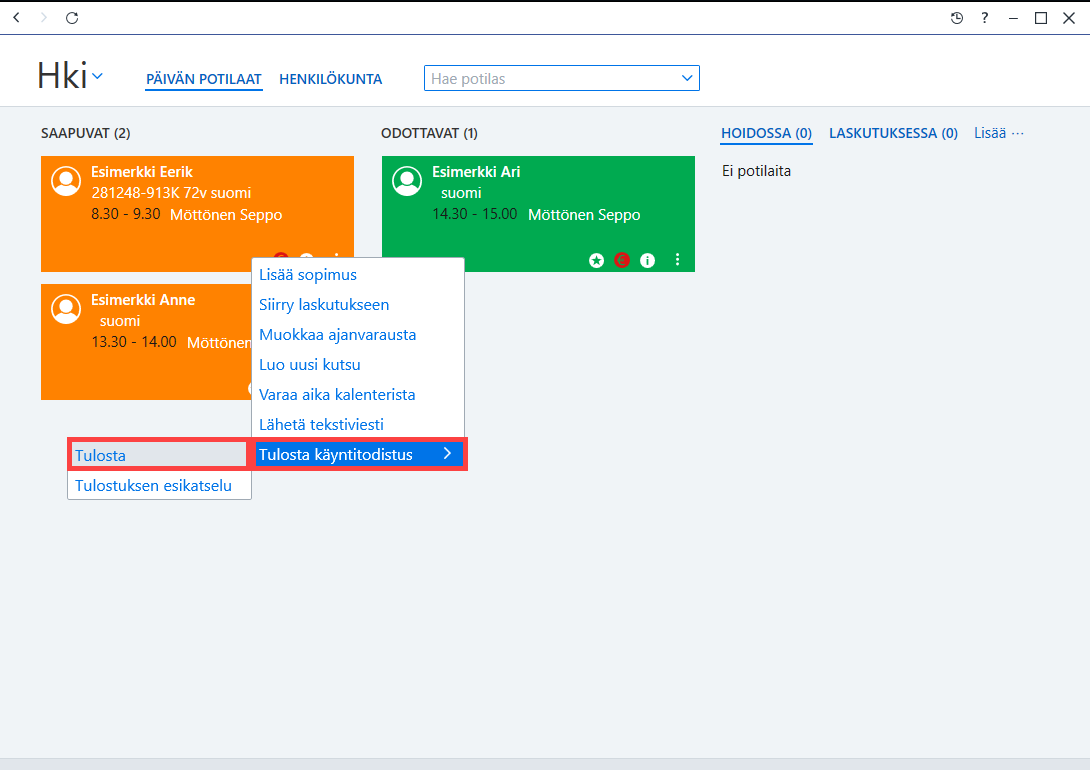1090x770 pixels.
Task: Reload the page with refresh icon
Action: coord(72,18)
